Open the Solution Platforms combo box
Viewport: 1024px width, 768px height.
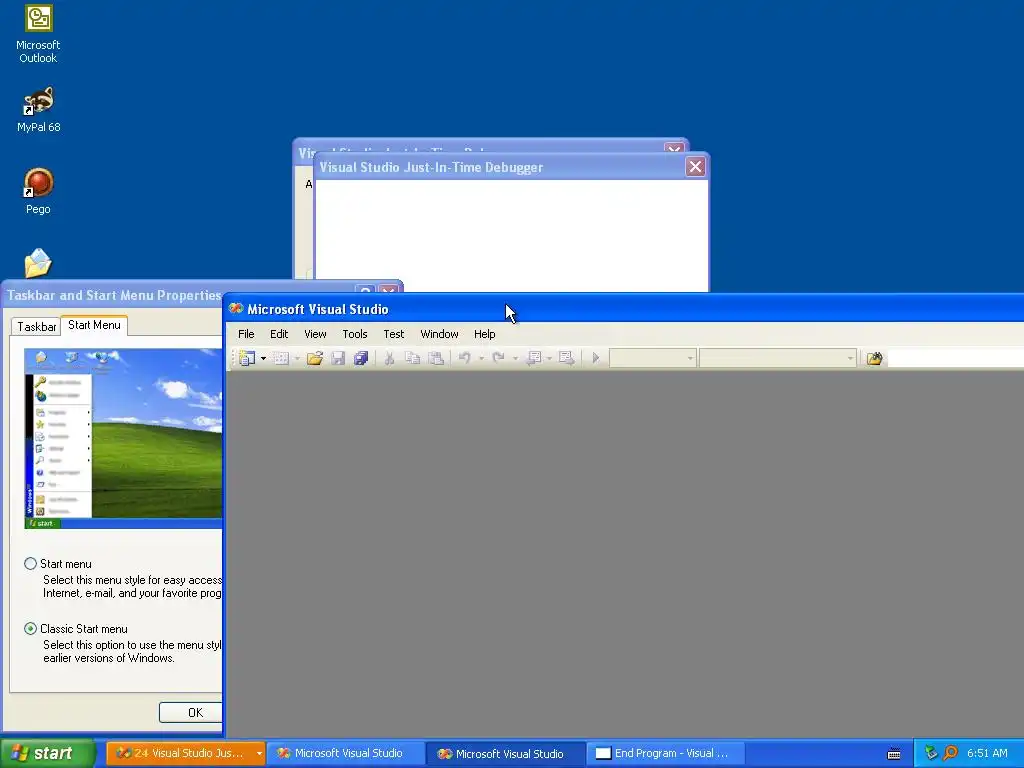click(777, 358)
